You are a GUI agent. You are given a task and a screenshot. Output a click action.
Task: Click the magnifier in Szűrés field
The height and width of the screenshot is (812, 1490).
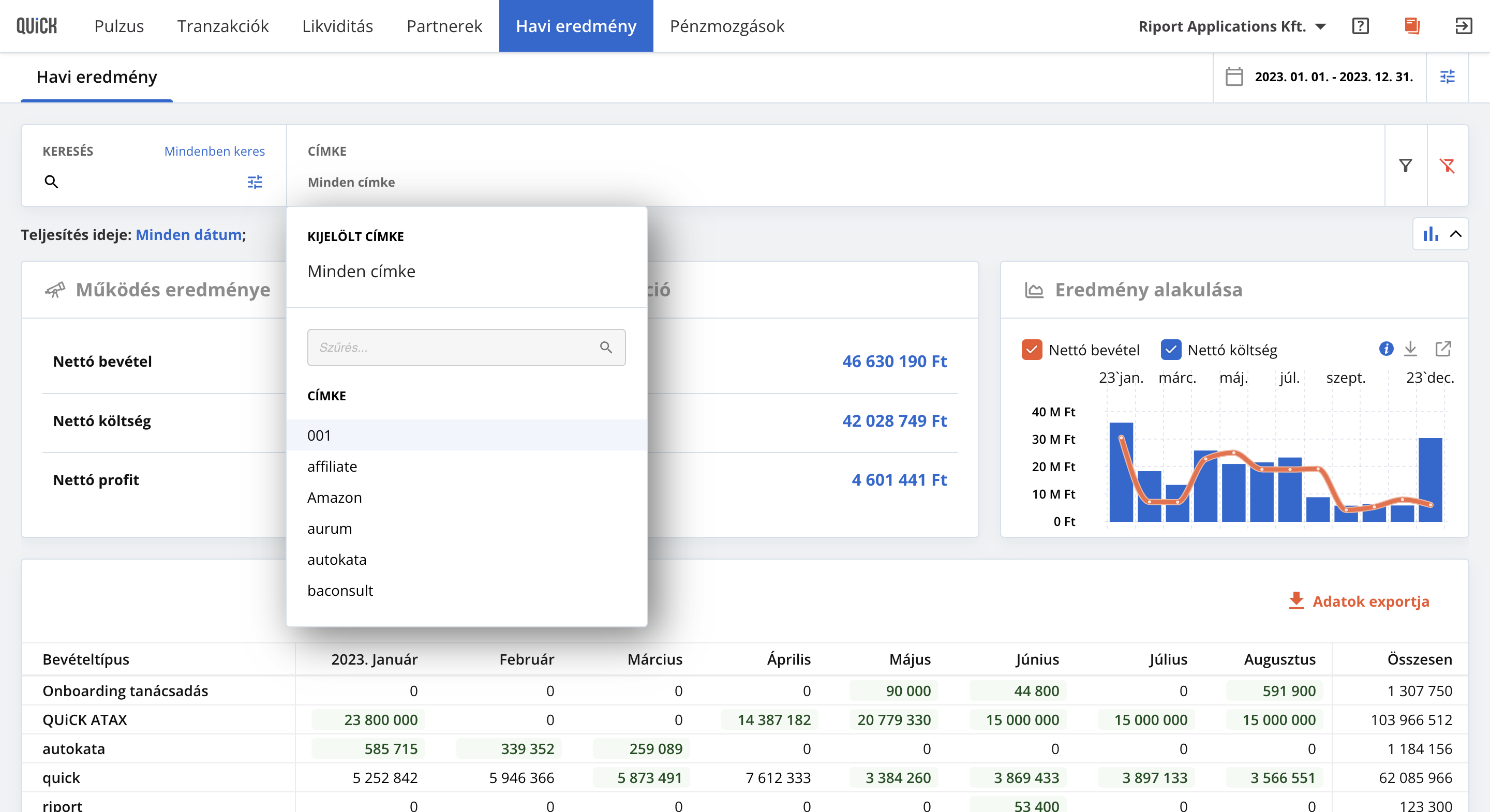pos(606,348)
